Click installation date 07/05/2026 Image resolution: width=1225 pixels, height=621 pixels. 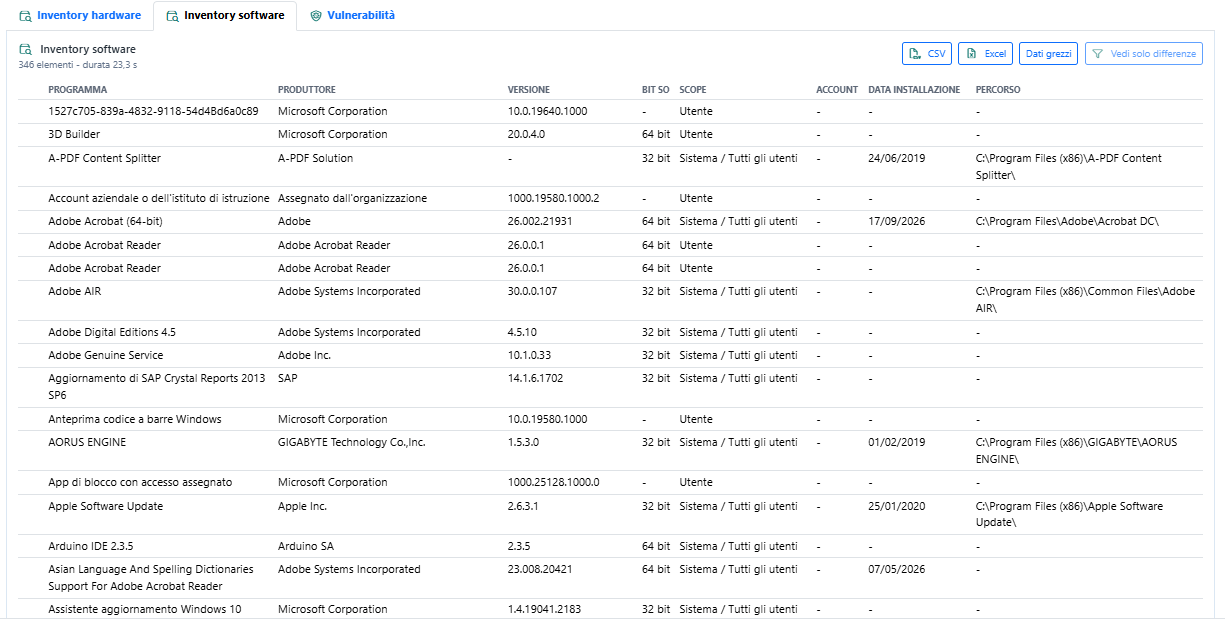coord(897,569)
